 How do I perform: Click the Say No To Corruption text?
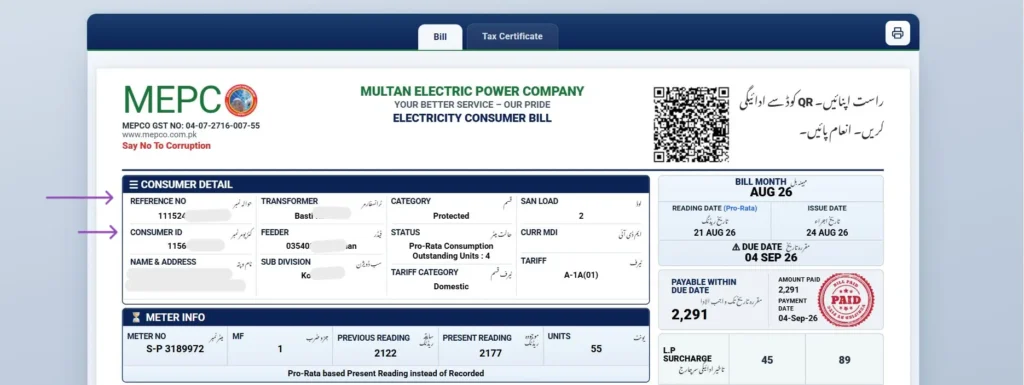(x=167, y=146)
